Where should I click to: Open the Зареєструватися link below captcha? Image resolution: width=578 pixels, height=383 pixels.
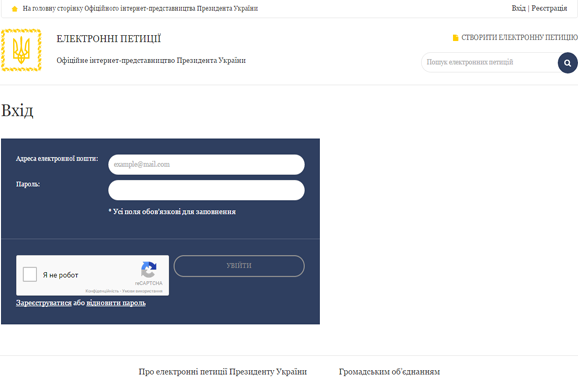point(43,303)
